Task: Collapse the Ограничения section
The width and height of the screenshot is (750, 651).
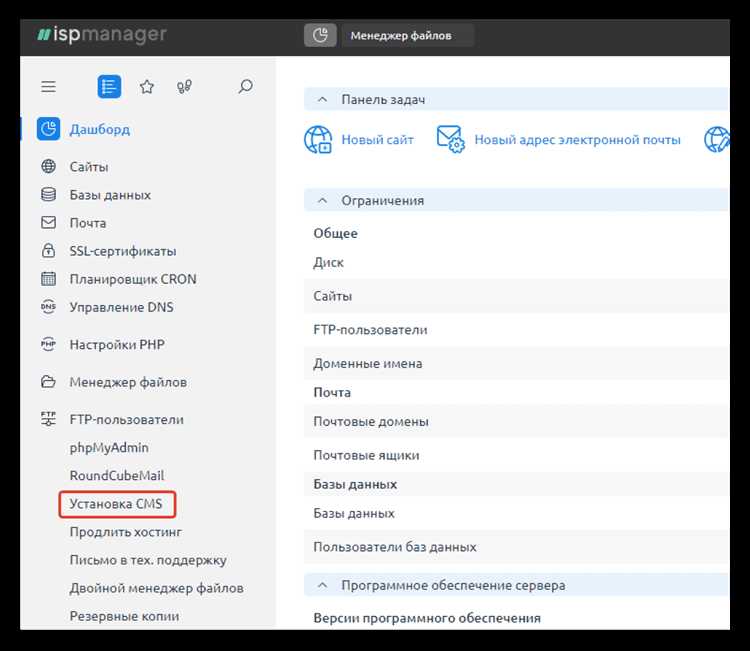Action: pyautogui.click(x=322, y=200)
